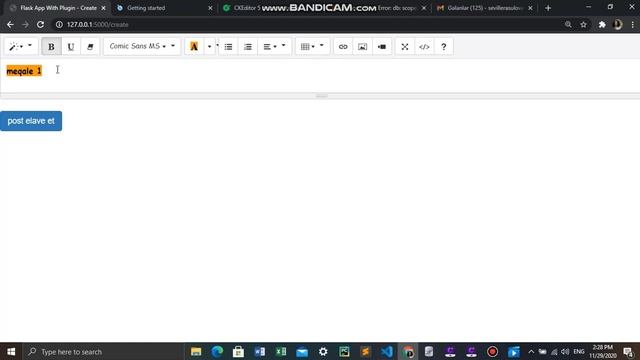Toggle full screen editor mode
640x360 pixels.
pyautogui.click(x=404, y=47)
